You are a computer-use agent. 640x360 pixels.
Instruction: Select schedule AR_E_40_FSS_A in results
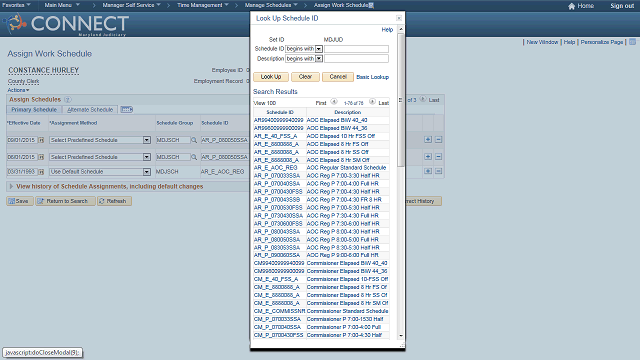click(276, 136)
